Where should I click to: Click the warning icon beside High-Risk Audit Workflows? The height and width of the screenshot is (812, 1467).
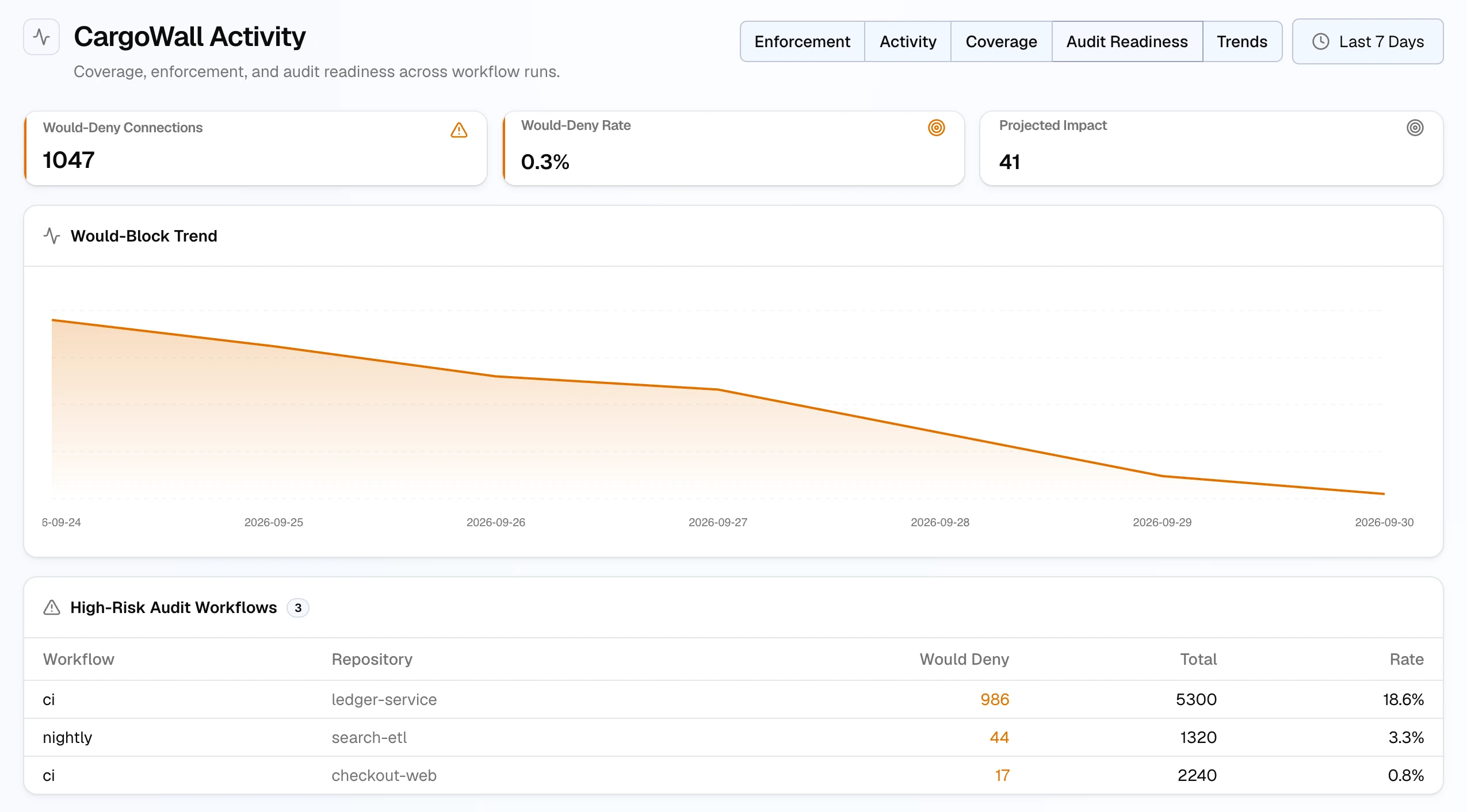pos(52,608)
